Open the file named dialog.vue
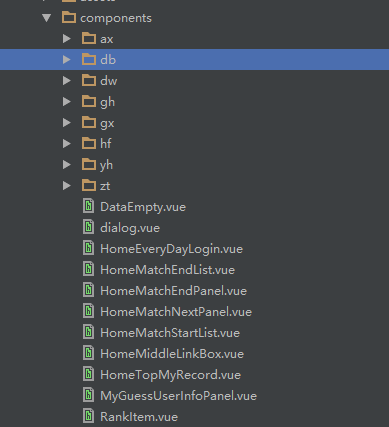 (x=130, y=228)
